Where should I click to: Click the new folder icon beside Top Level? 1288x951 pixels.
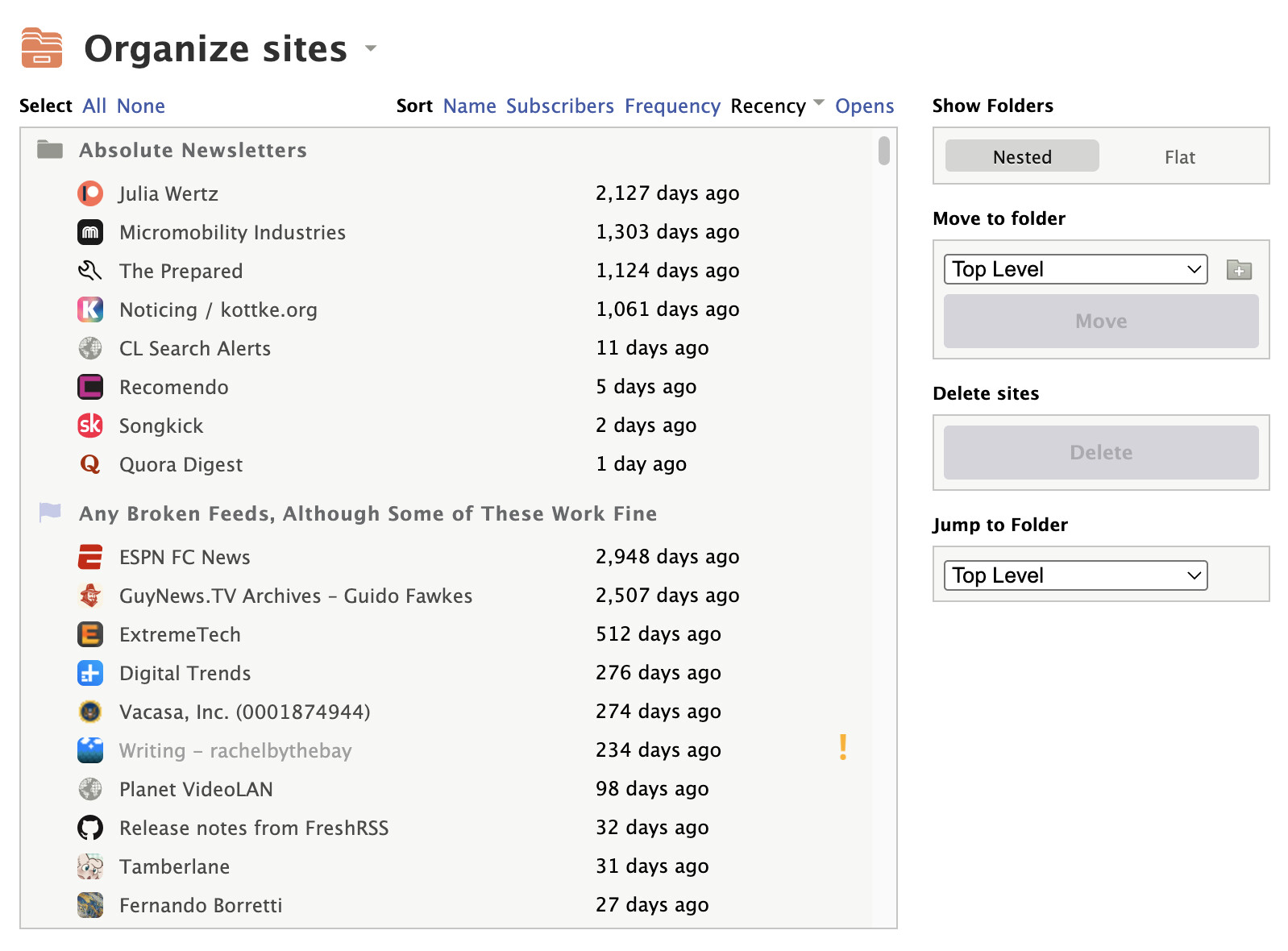tap(1238, 269)
